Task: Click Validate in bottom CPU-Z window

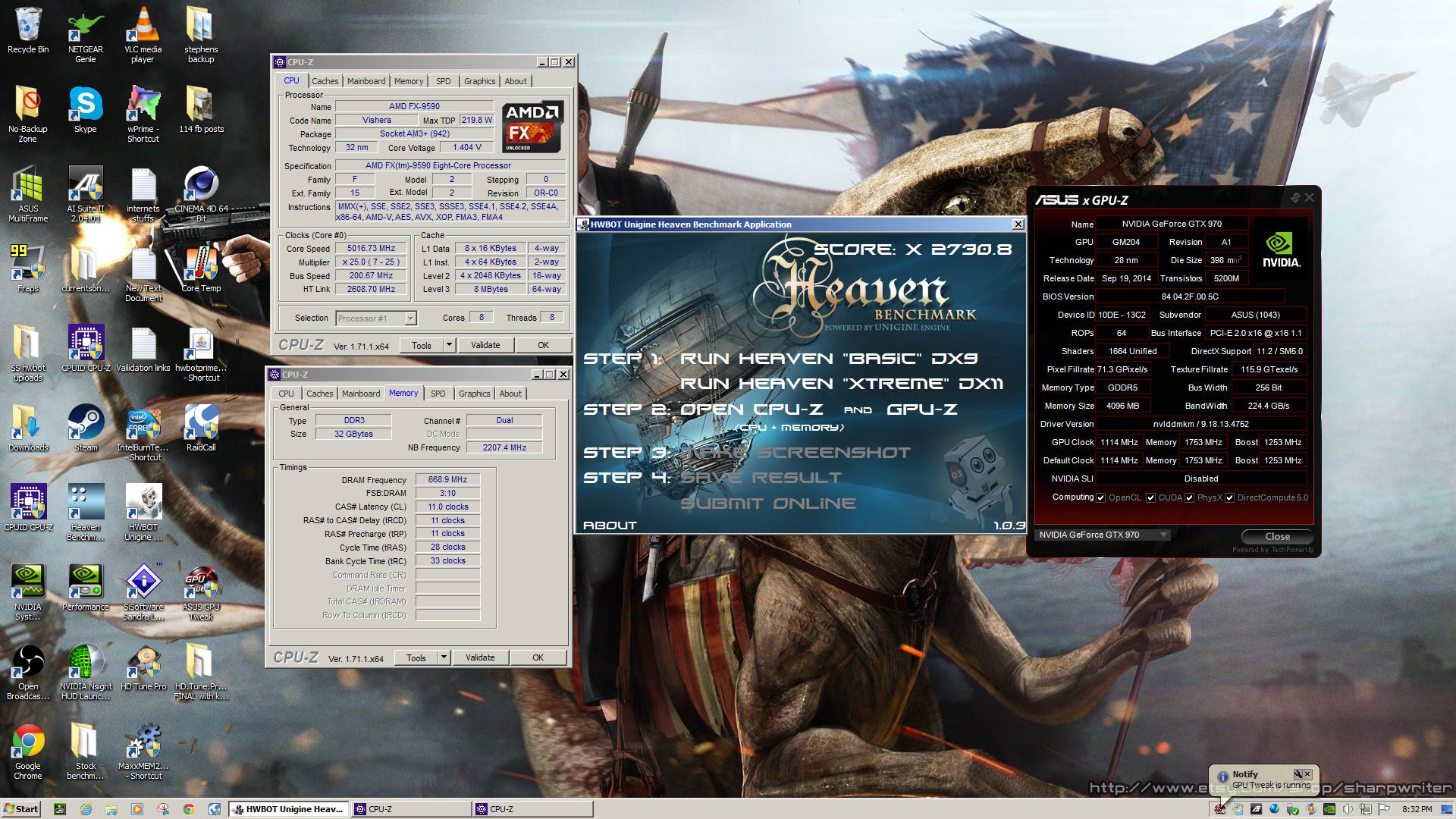Action: [480, 657]
